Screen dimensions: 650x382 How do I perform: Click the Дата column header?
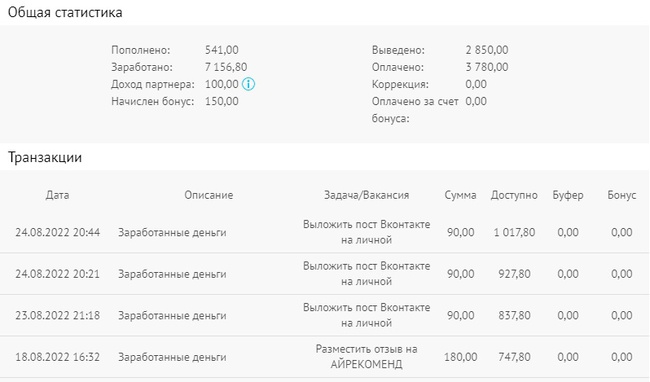[58, 195]
